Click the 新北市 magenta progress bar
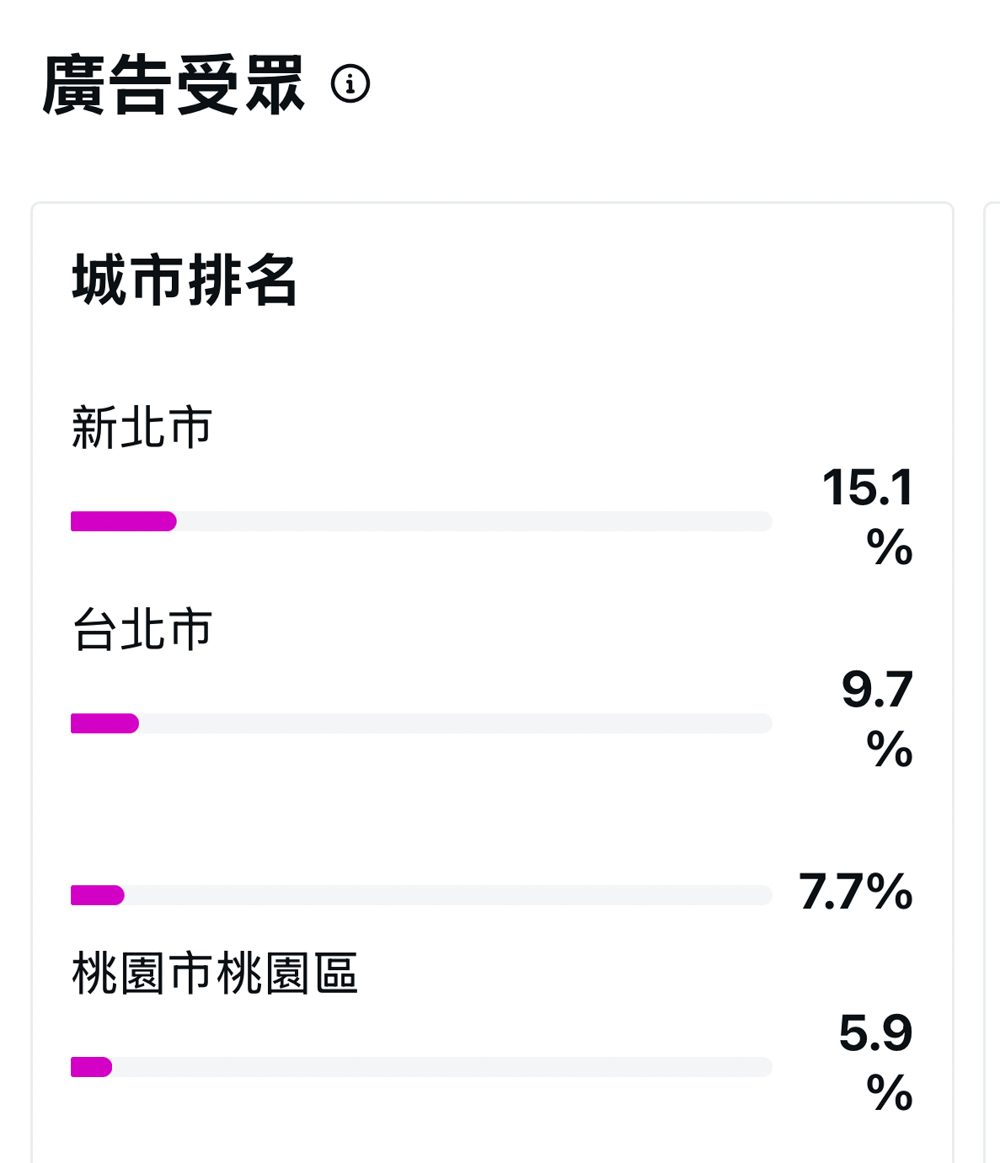The height and width of the screenshot is (1163, 1000). point(124,521)
